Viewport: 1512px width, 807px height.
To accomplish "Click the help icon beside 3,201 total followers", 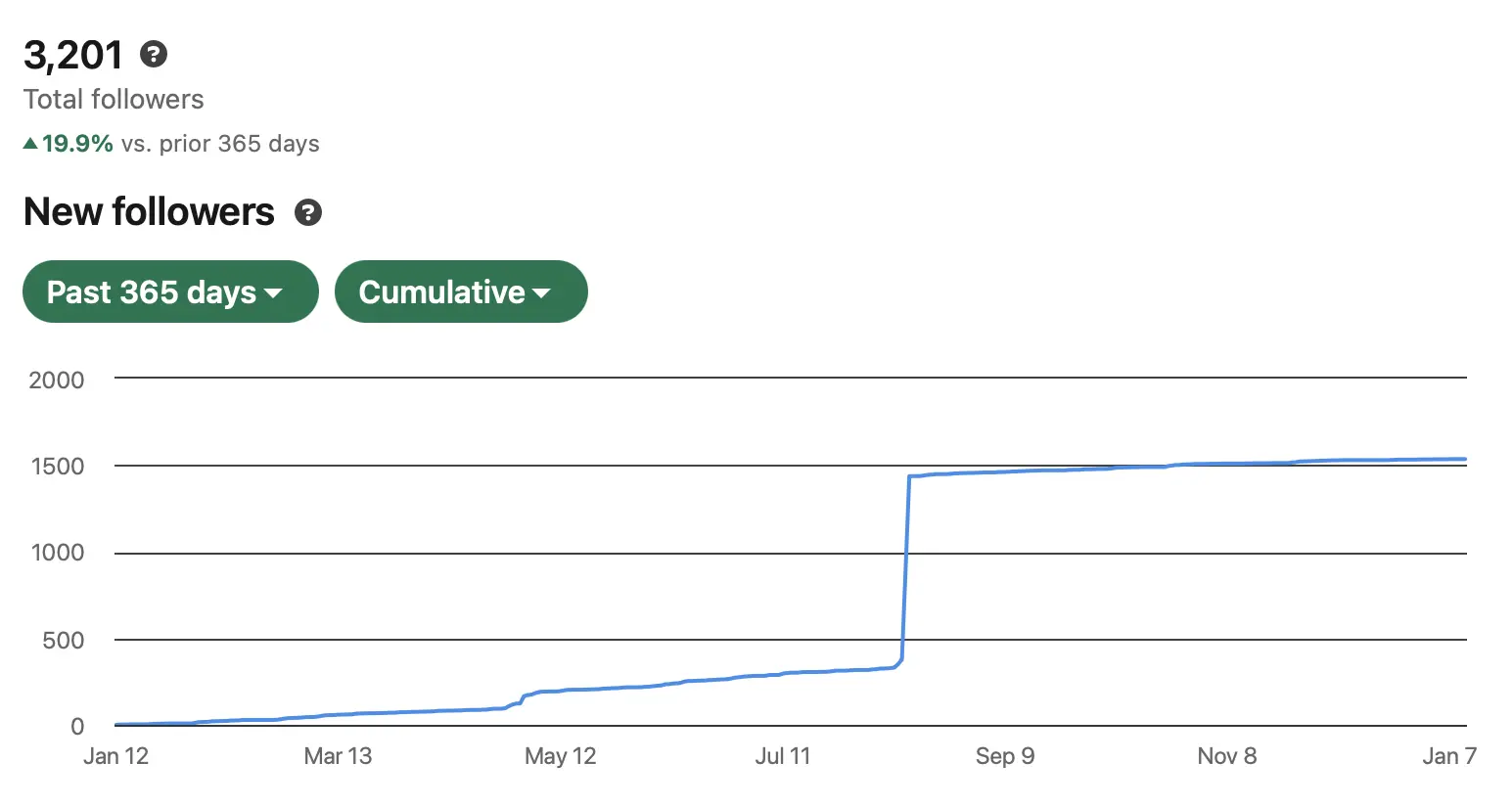I will pos(153,56).
